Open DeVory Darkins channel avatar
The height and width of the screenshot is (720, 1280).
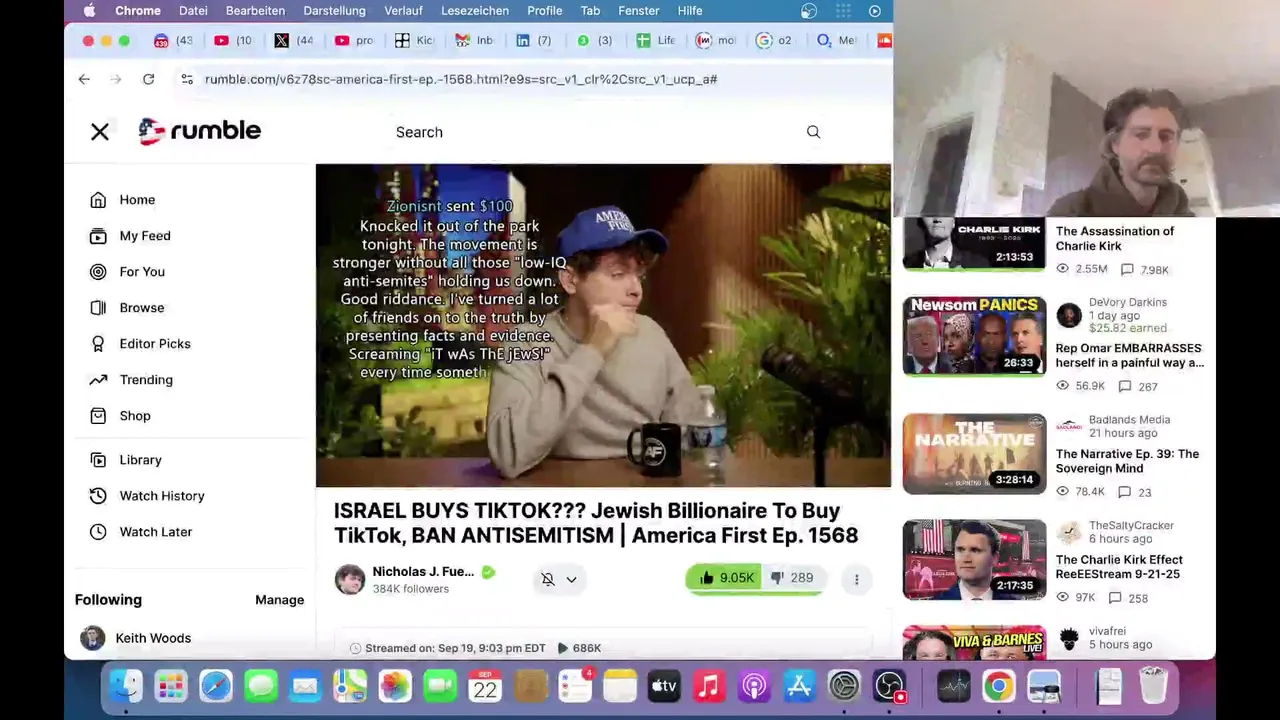point(1069,315)
